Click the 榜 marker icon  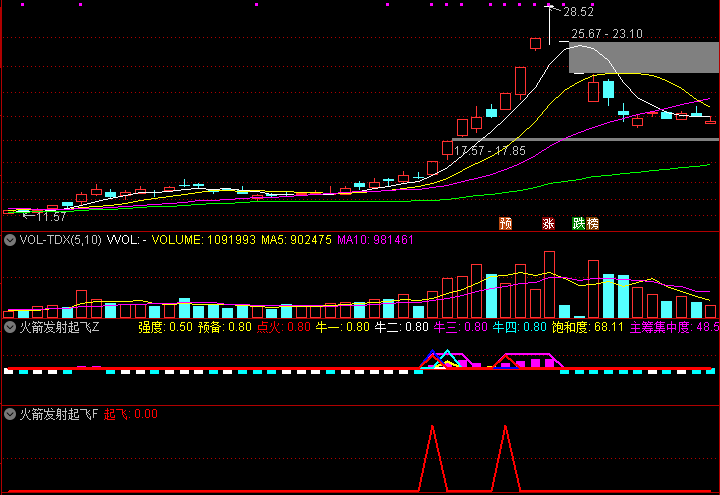tap(592, 224)
